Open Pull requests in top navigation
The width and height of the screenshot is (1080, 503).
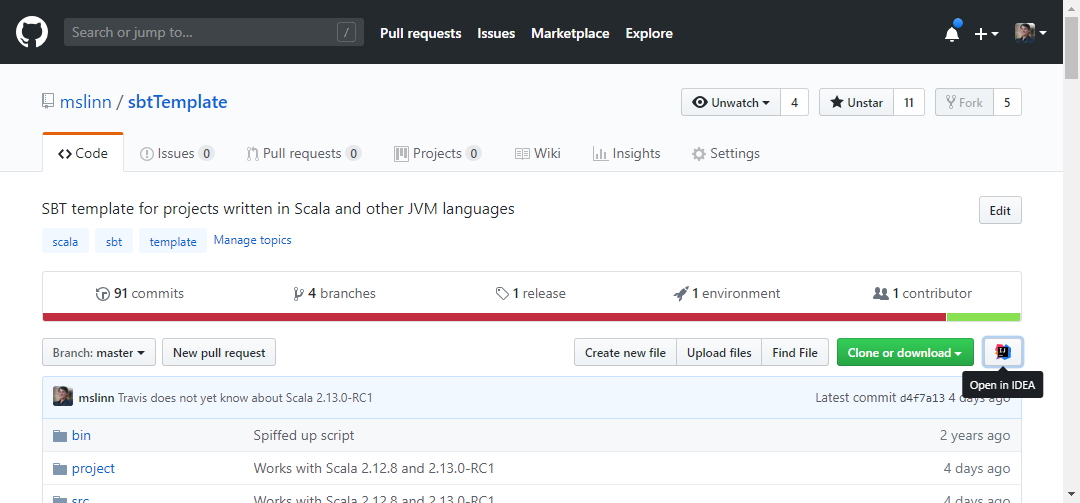point(421,33)
